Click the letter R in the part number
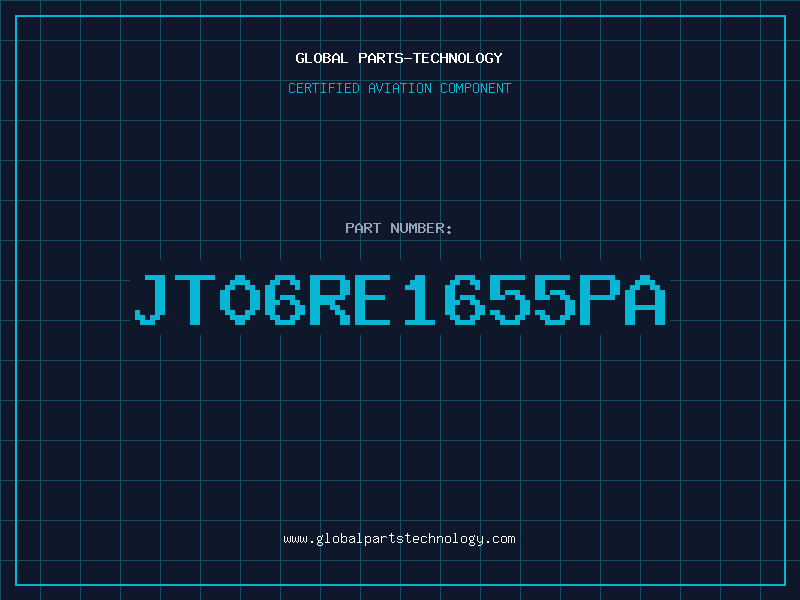 [330, 299]
